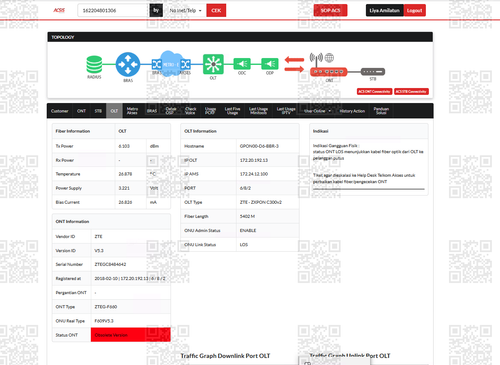Click the Indikasi Gangguan Fisik text

(335, 146)
